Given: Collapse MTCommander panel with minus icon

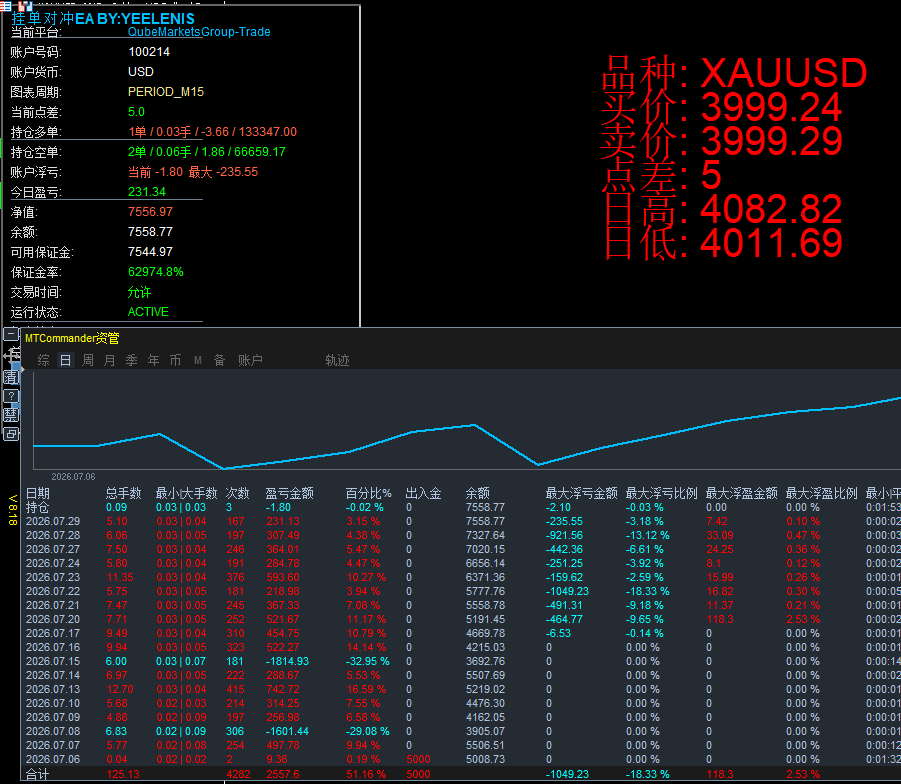Looking at the screenshot, I should click(x=11, y=333).
